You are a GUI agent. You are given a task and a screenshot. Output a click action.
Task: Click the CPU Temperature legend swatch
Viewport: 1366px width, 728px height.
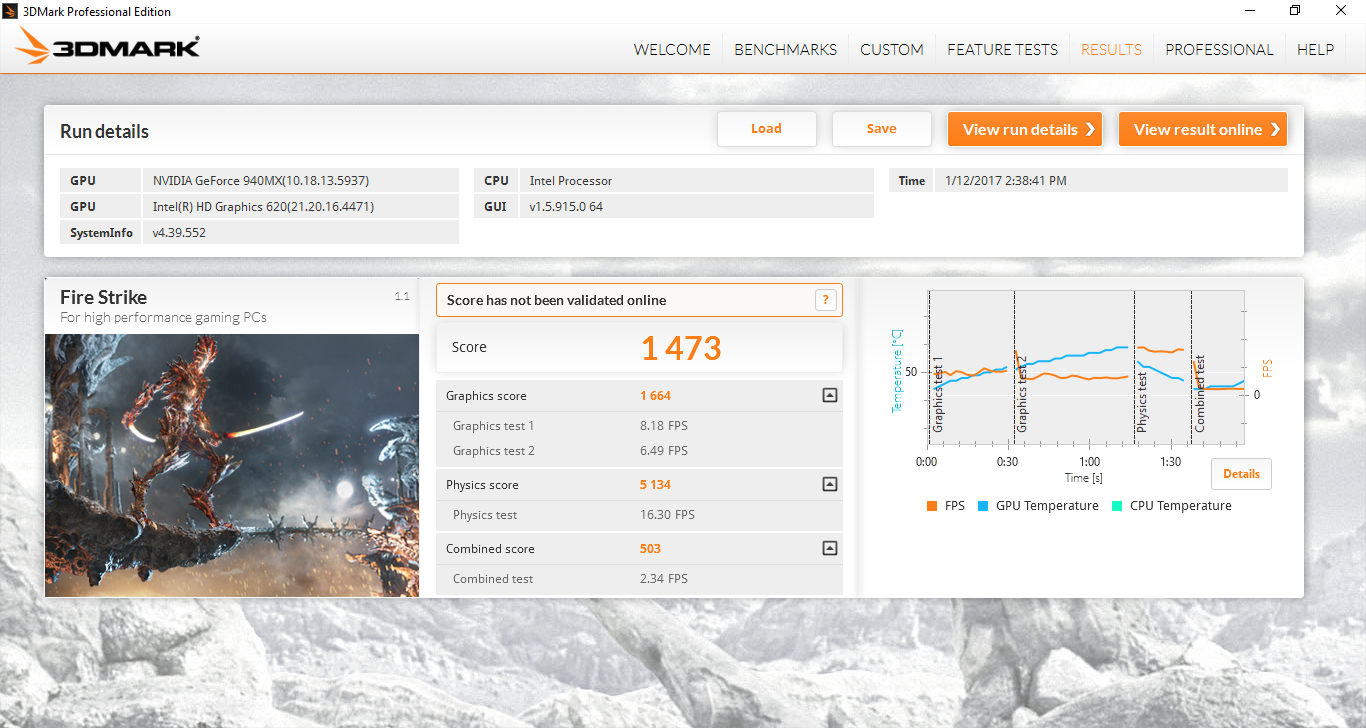(1117, 506)
